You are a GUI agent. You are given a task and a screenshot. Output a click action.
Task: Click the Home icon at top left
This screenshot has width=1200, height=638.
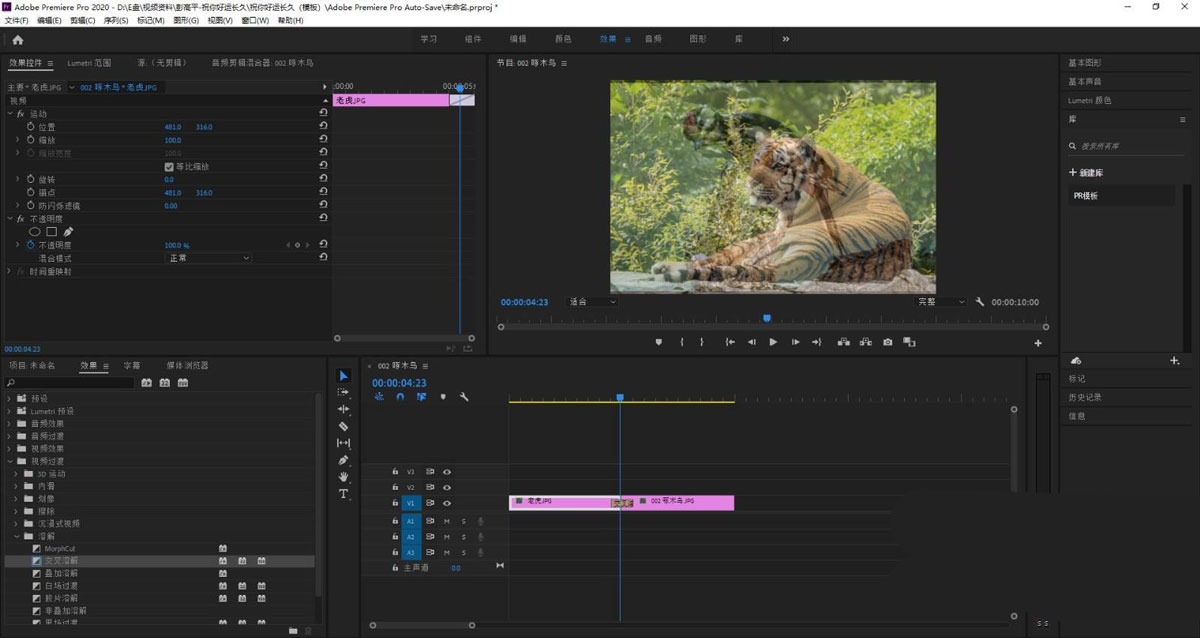pyautogui.click(x=17, y=40)
